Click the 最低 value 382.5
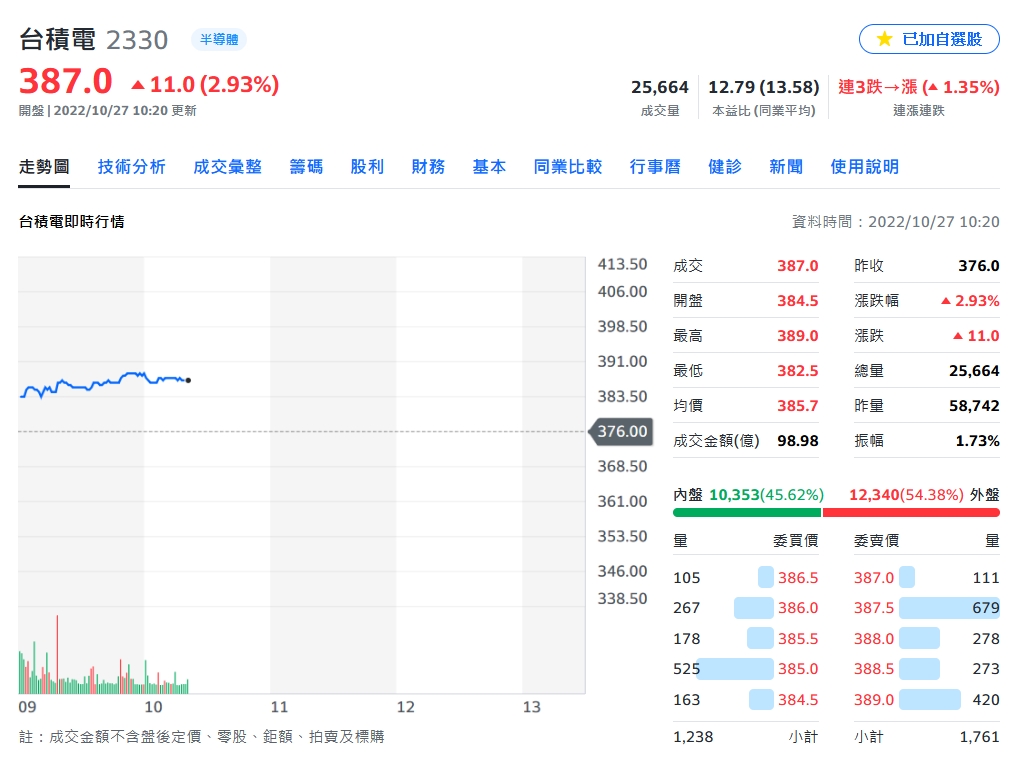This screenshot has height=760, width=1019. 797,371
